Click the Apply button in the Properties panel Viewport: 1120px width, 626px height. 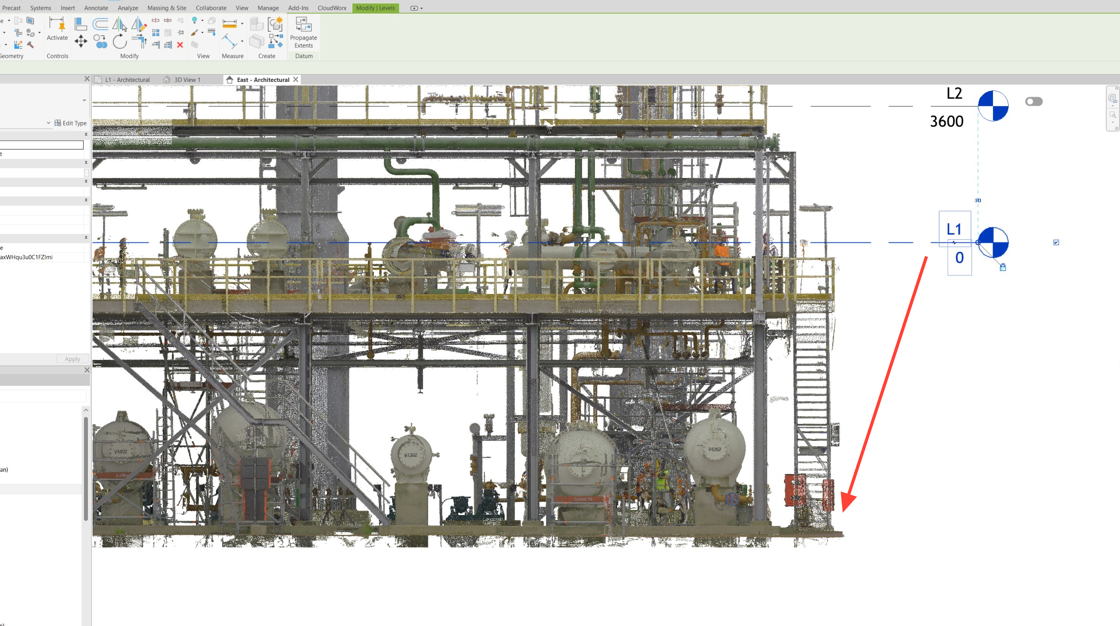point(70,359)
